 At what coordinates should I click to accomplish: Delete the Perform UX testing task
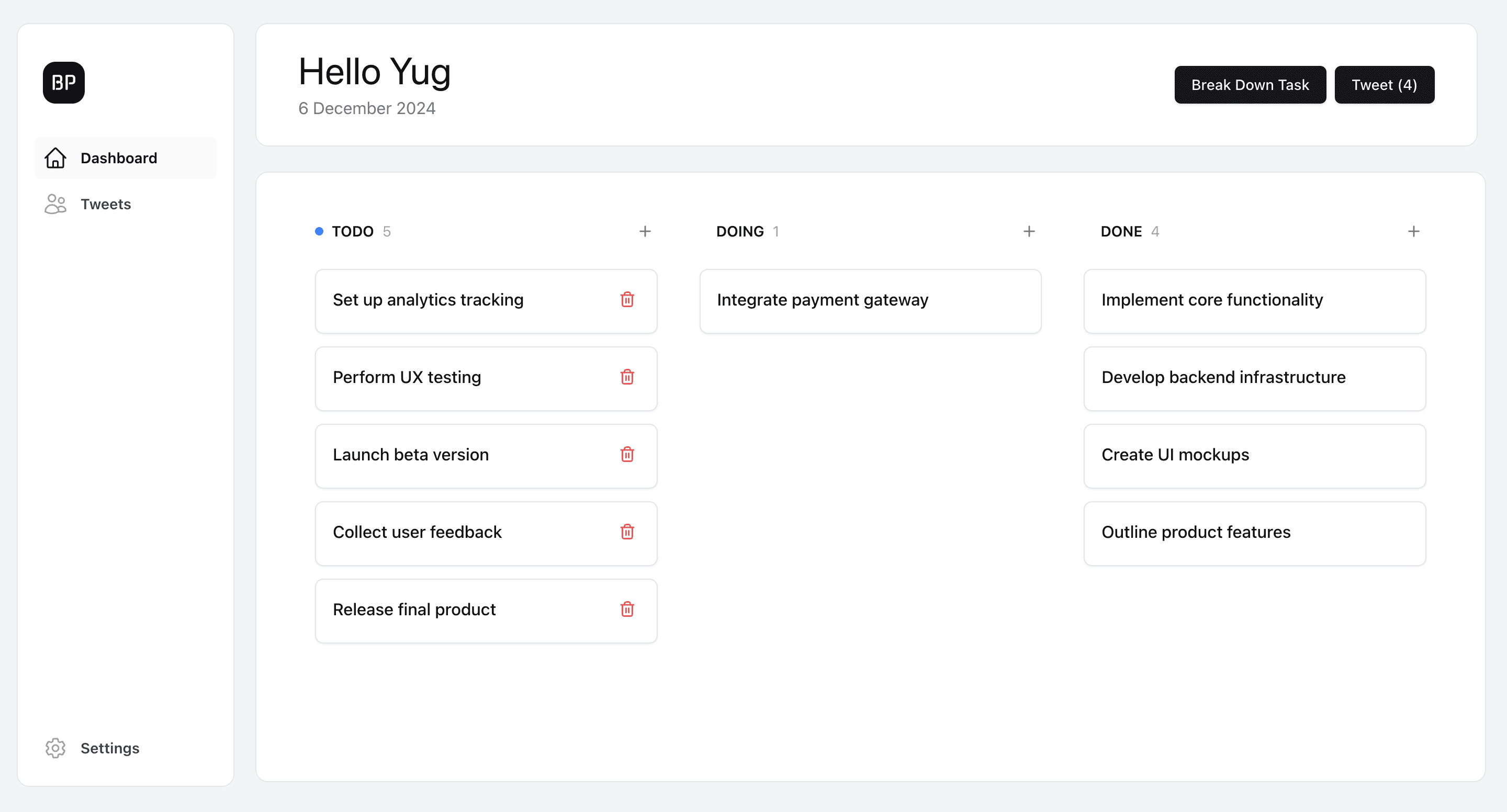(x=627, y=377)
